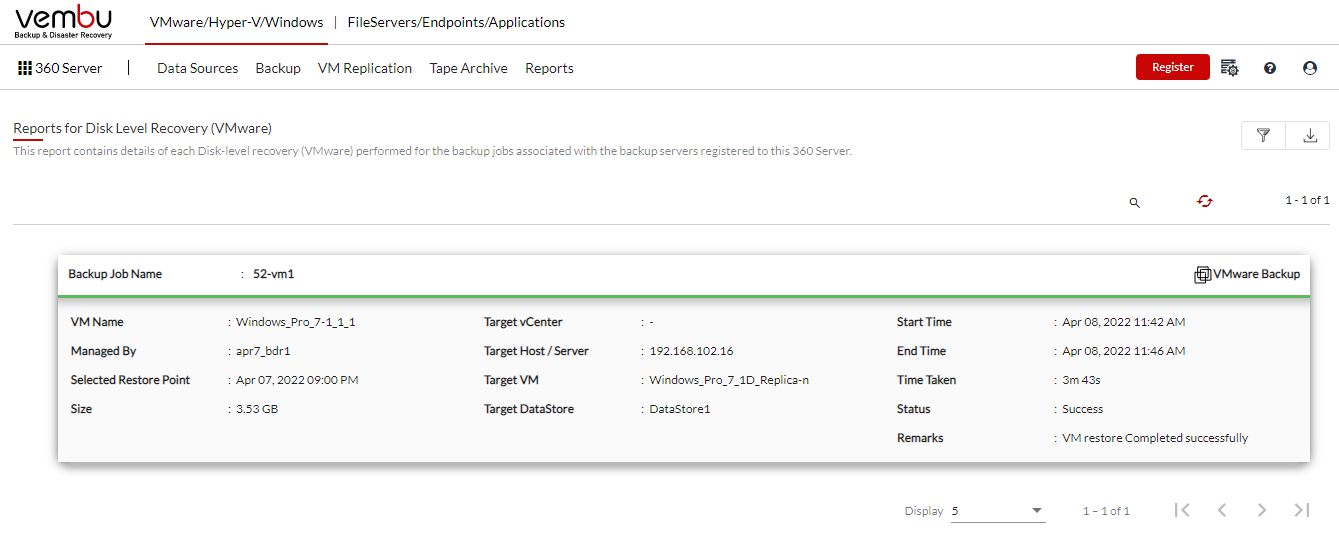
Task: Open the 360 Server grid menu icon
Action: click(x=25, y=68)
